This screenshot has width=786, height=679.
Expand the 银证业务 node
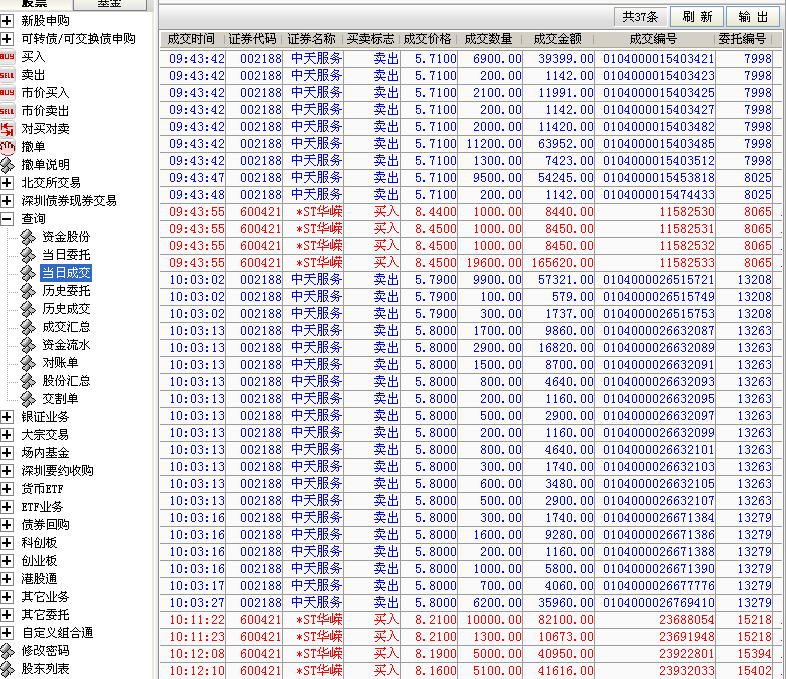pyautogui.click(x=7, y=417)
